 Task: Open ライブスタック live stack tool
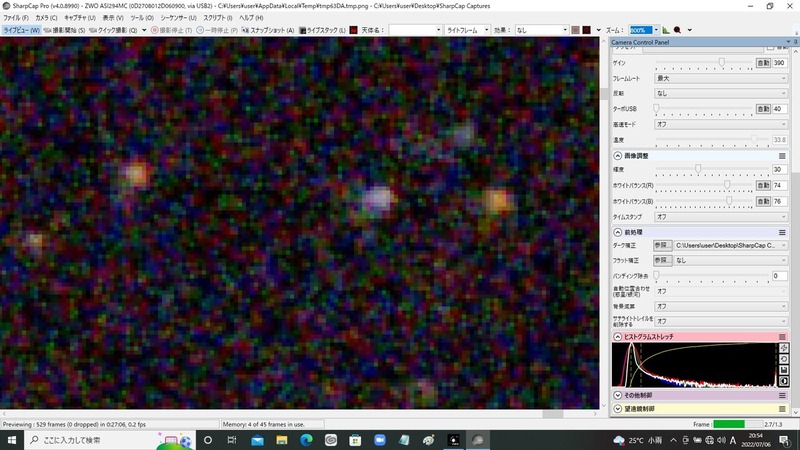coord(322,30)
